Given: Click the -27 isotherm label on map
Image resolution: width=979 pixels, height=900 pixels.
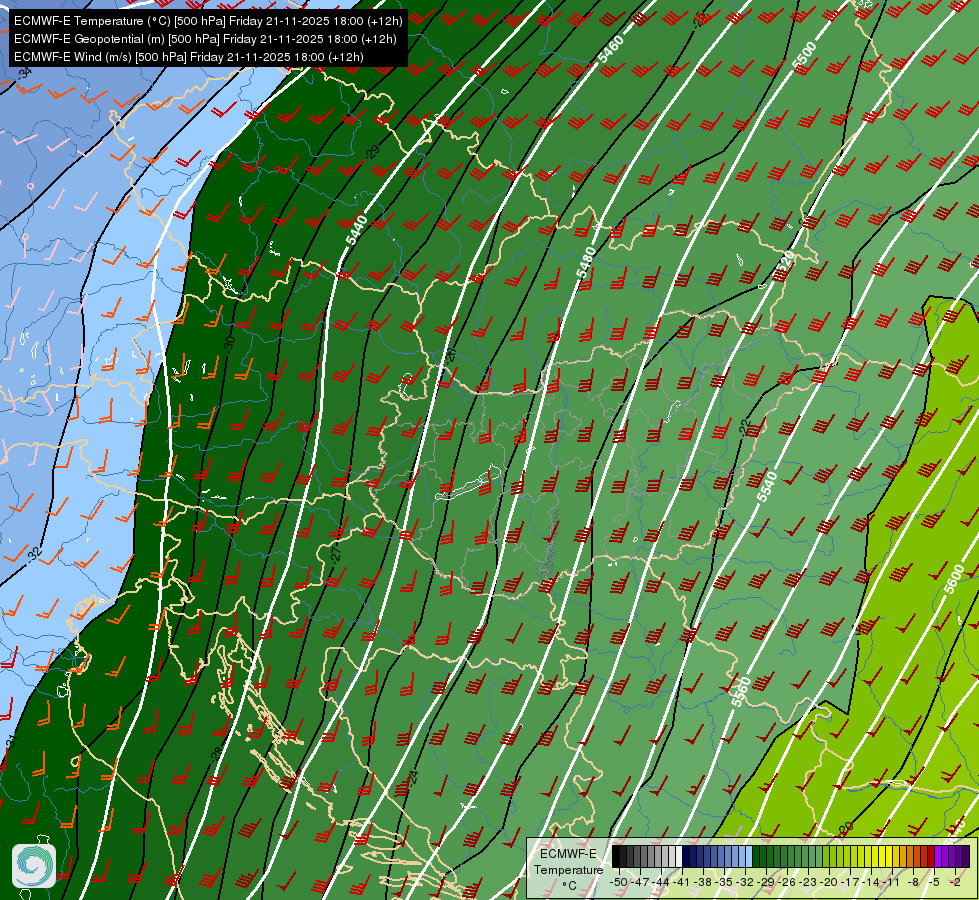Looking at the screenshot, I should (x=336, y=554).
